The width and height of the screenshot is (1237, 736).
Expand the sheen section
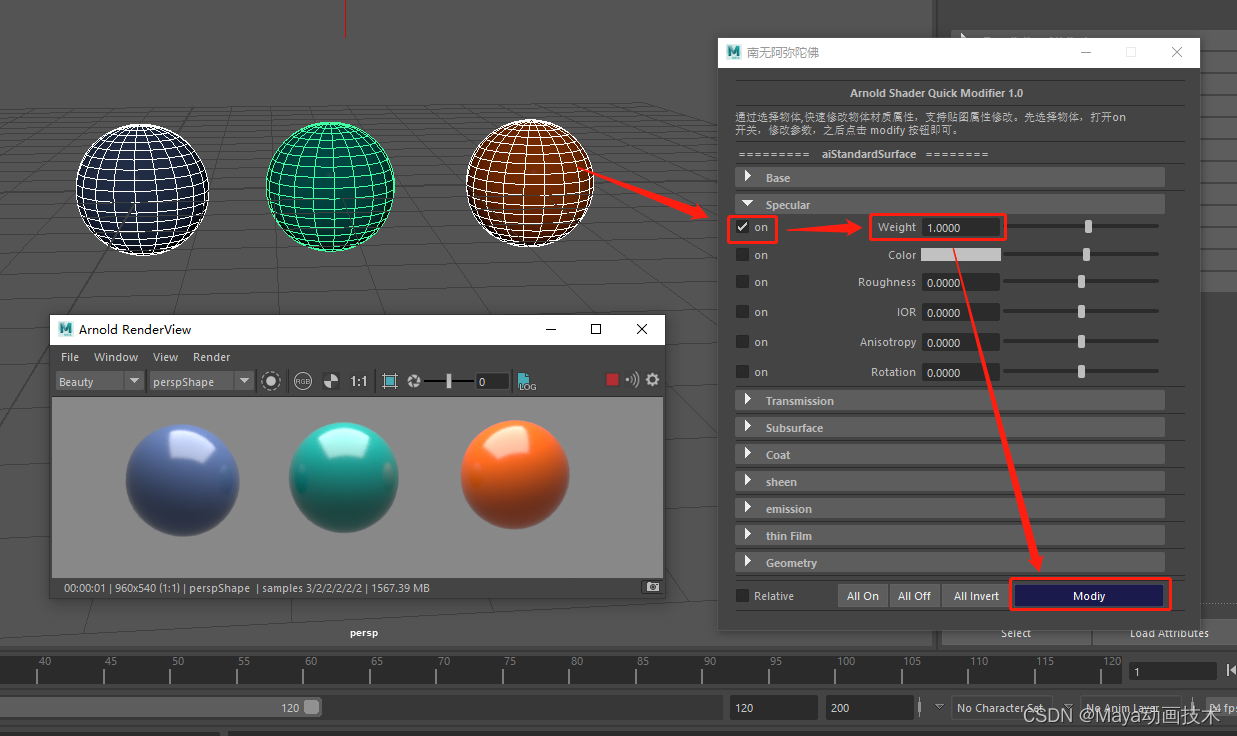pos(950,481)
